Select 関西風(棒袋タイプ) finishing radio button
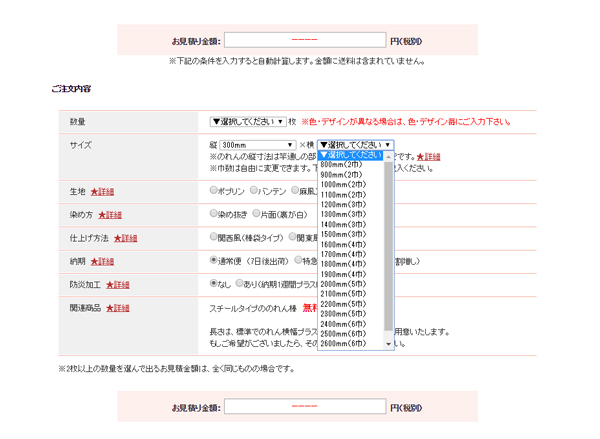The height and width of the screenshot is (439, 600). (213, 237)
